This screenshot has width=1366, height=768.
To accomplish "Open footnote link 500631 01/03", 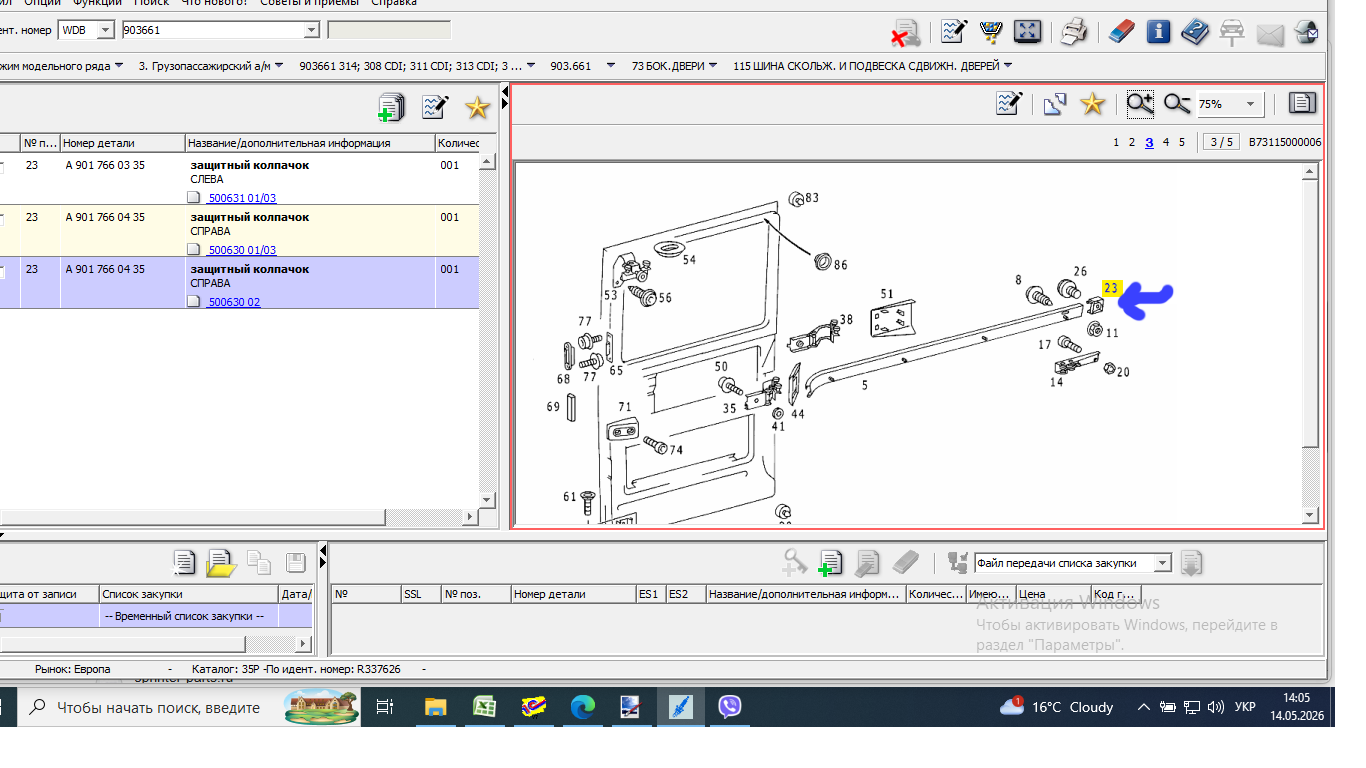I will (242, 198).
